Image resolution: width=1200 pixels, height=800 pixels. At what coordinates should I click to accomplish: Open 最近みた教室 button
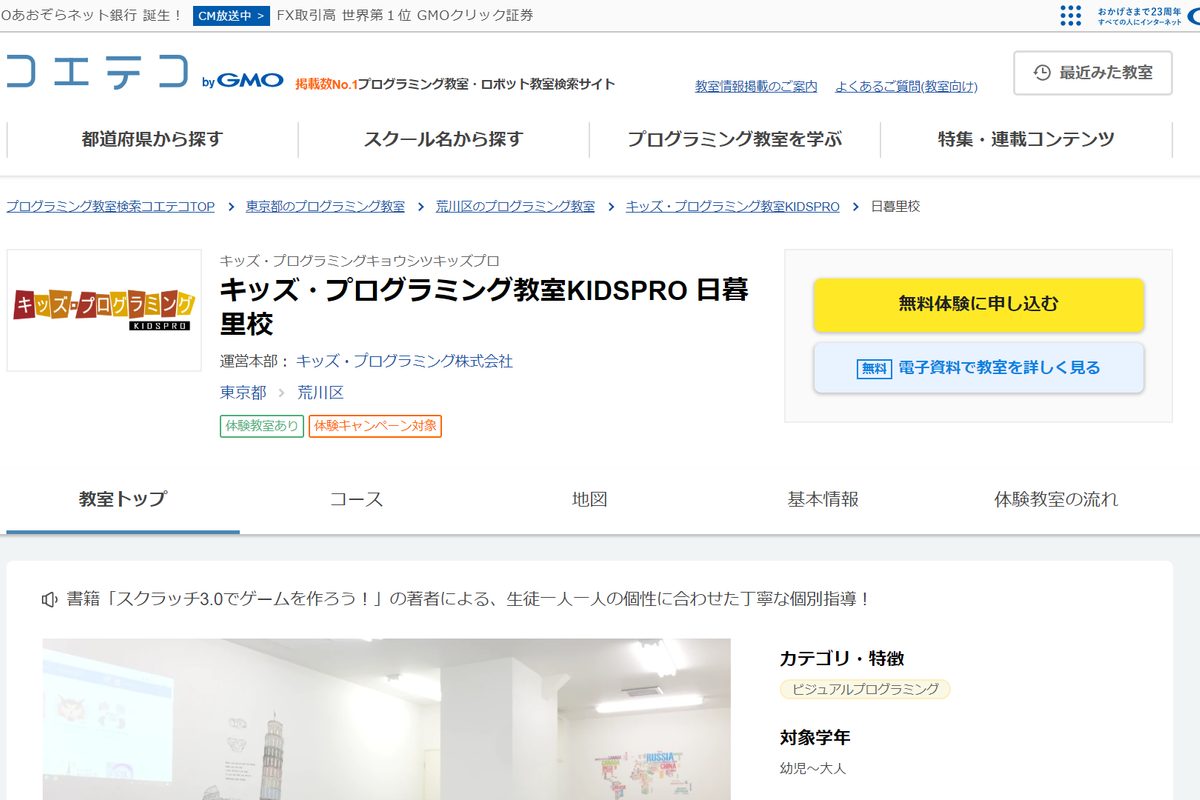1092,73
